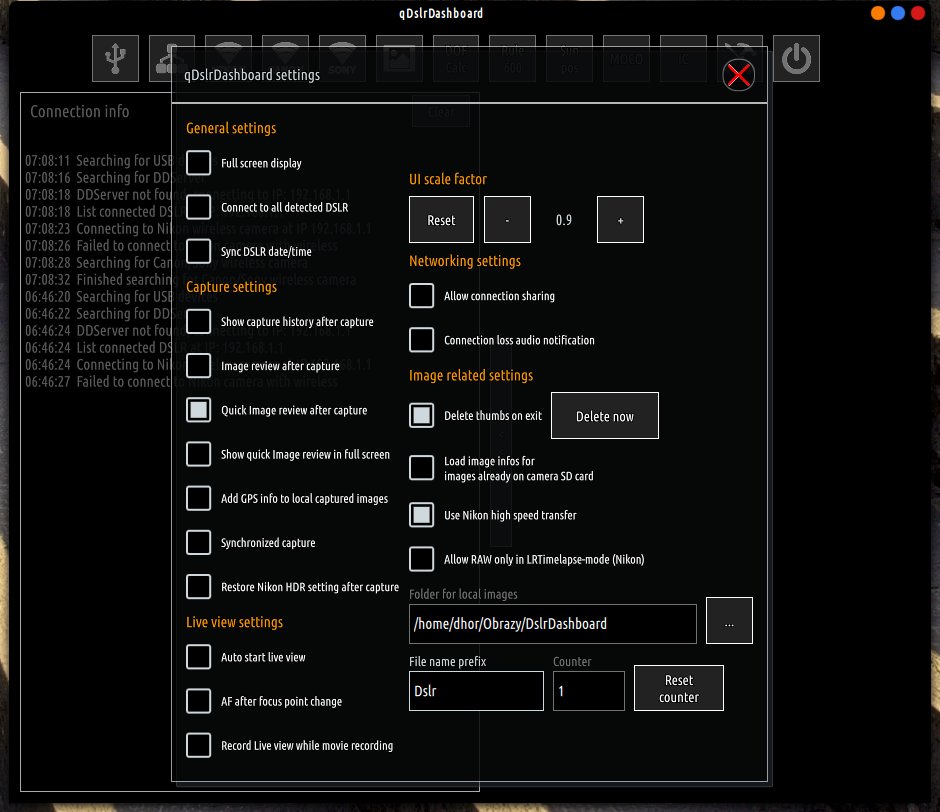This screenshot has width=940, height=812.
Task: Click the 'UI scale factor' heading
Action: (x=448, y=179)
